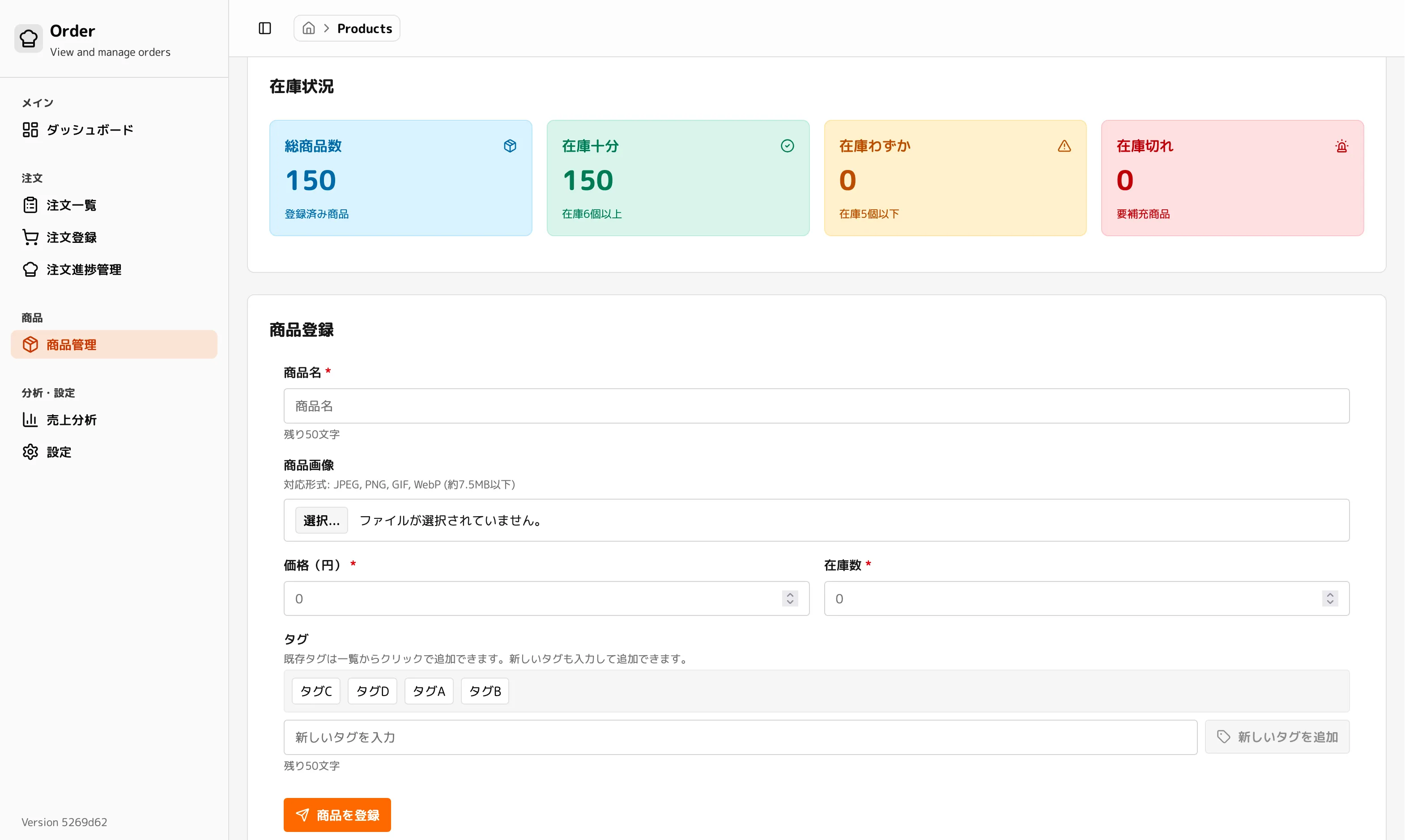Click the warning icon on 在庫わずか card
This screenshot has height=840, width=1405.
pos(1064,145)
